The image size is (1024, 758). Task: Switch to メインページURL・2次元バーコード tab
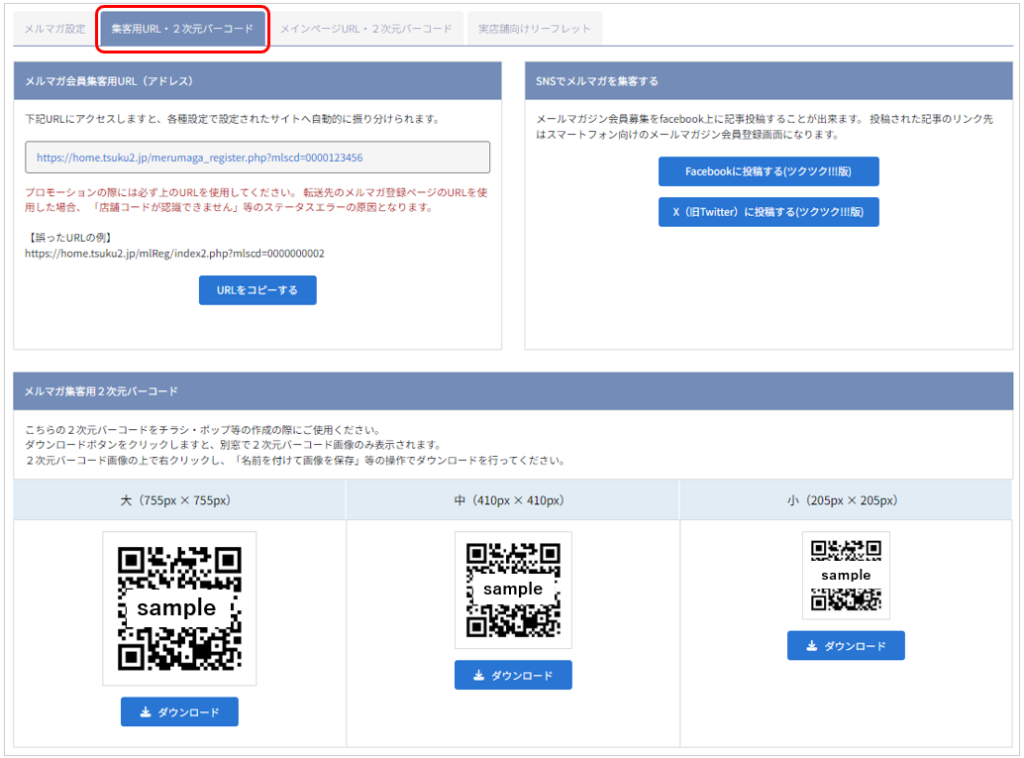[x=366, y=29]
